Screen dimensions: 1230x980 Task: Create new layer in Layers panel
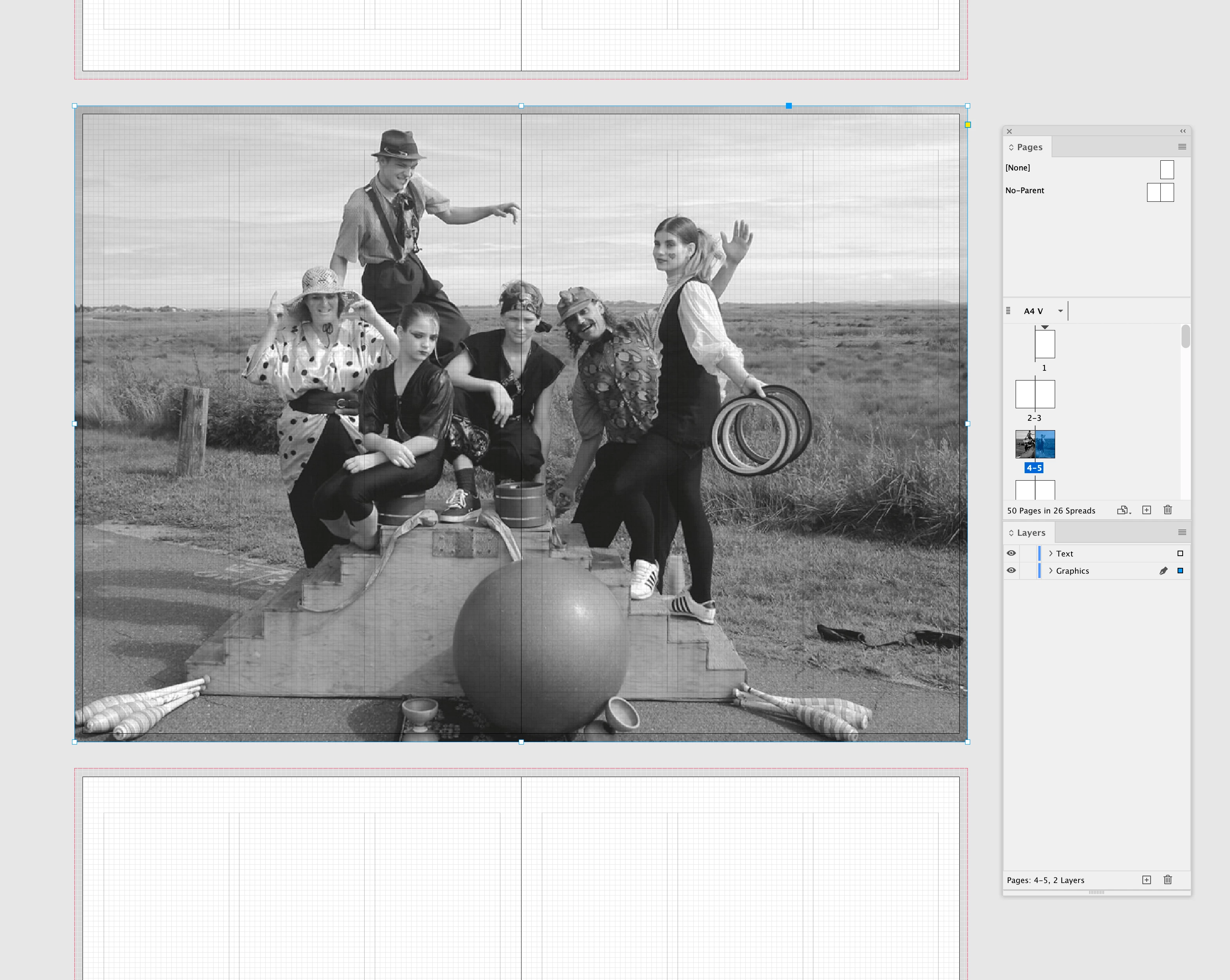[x=1147, y=879]
